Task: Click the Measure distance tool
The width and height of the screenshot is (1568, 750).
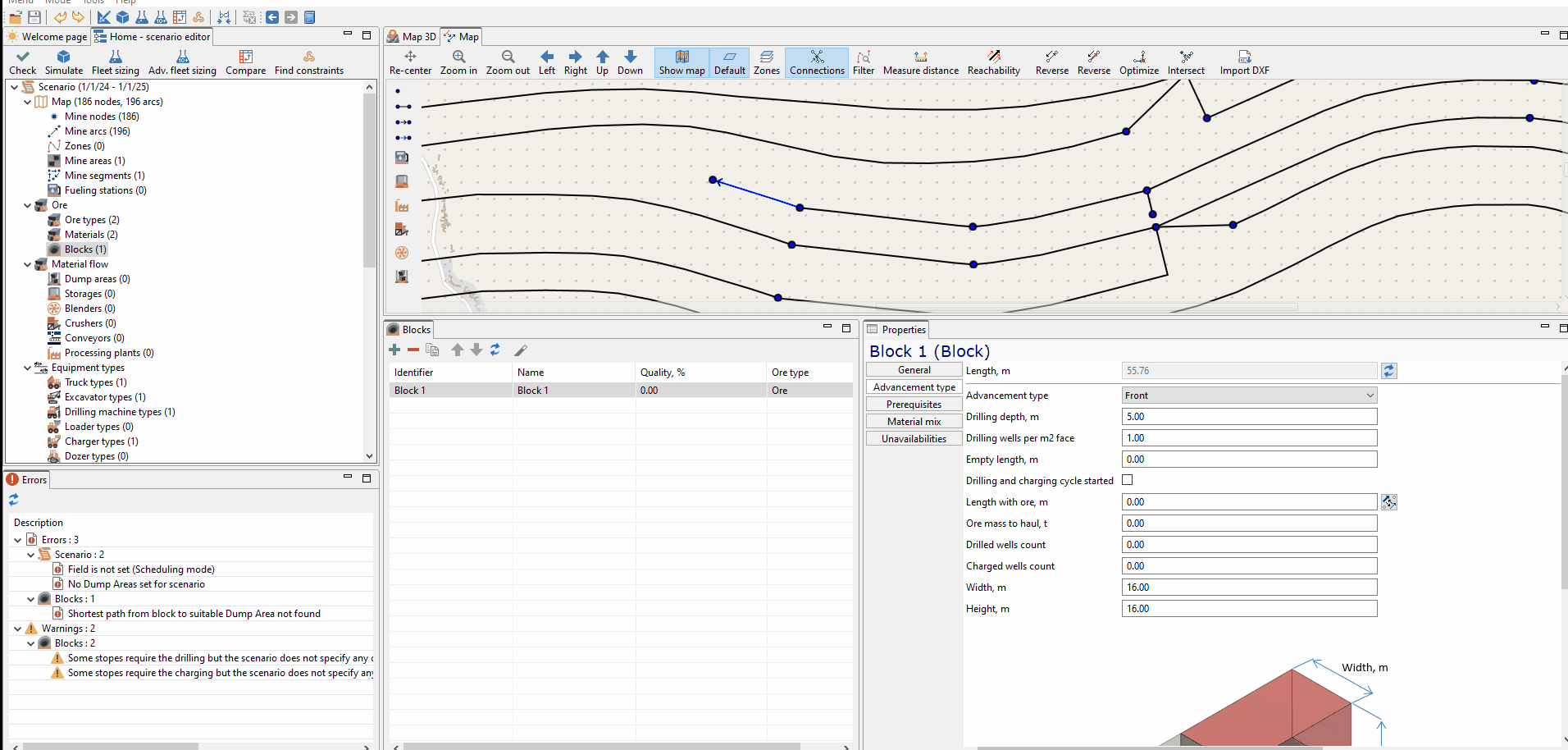Action: pyautogui.click(x=921, y=57)
